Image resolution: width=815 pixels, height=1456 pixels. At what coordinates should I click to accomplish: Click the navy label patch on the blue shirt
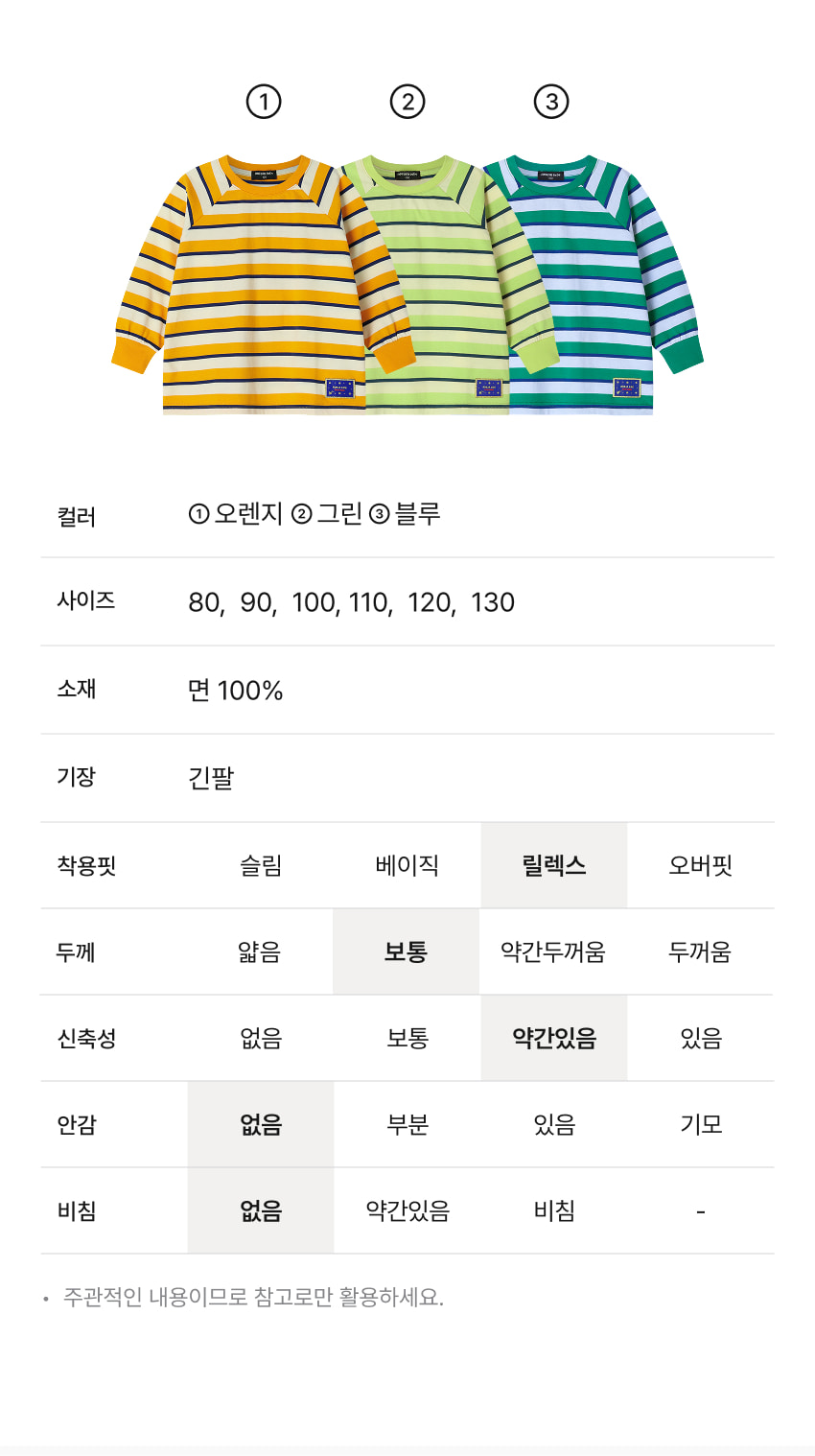pyautogui.click(x=627, y=387)
